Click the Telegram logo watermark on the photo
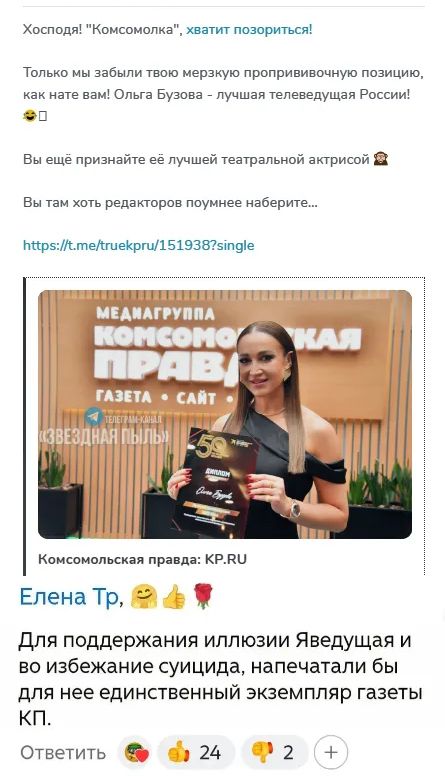The image size is (445, 776). pyautogui.click(x=94, y=417)
